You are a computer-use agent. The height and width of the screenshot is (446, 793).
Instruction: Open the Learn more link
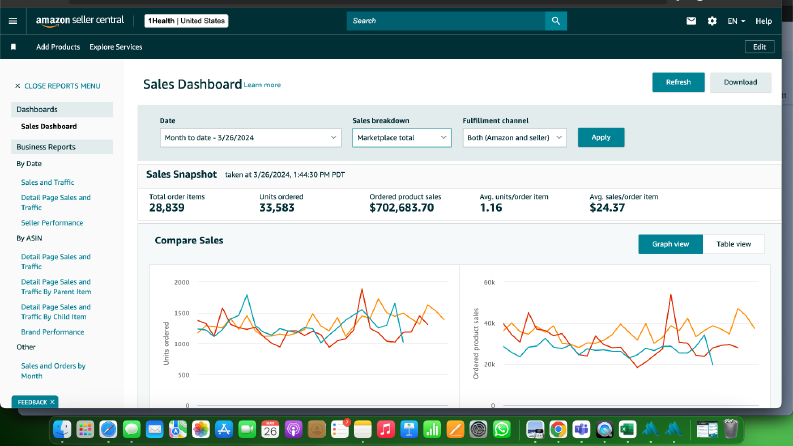tap(262, 85)
